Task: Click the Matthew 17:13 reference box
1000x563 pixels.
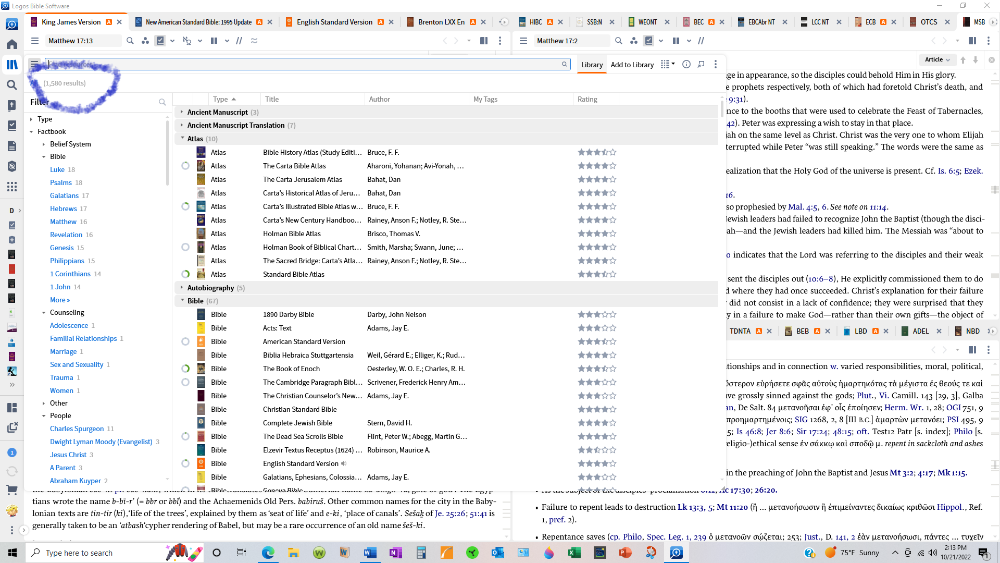Action: 83,41
